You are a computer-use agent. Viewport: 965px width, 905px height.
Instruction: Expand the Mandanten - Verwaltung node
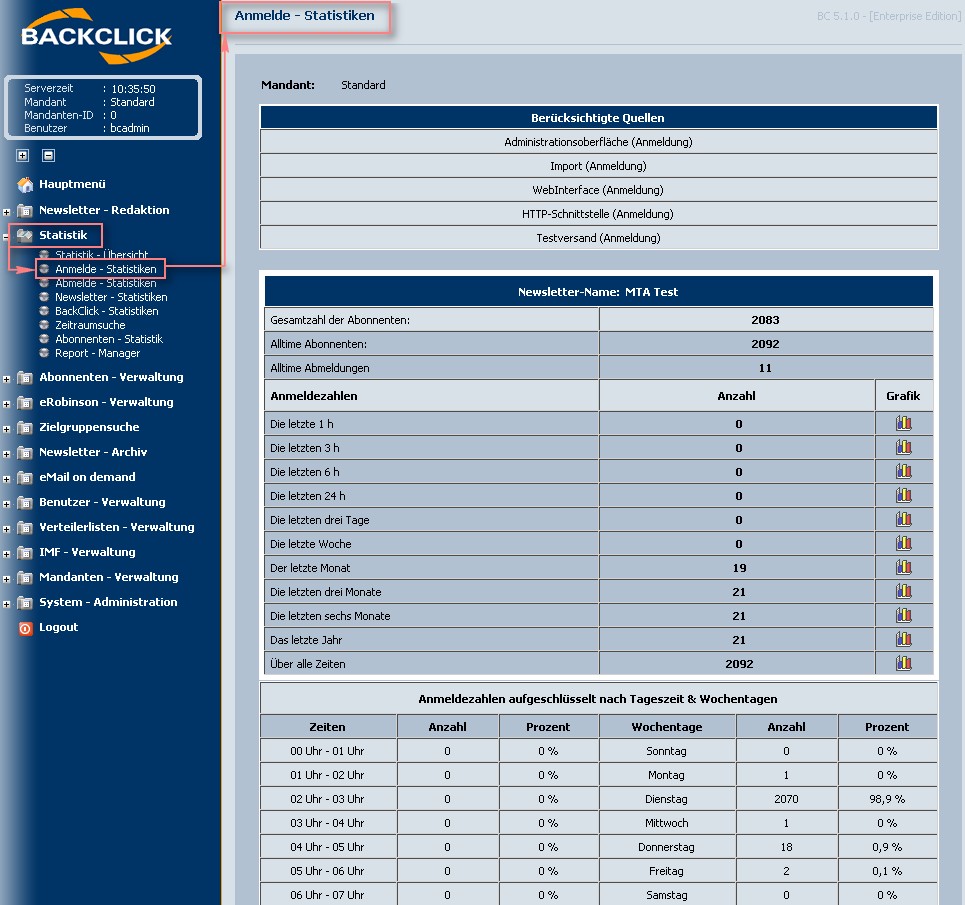6,579
